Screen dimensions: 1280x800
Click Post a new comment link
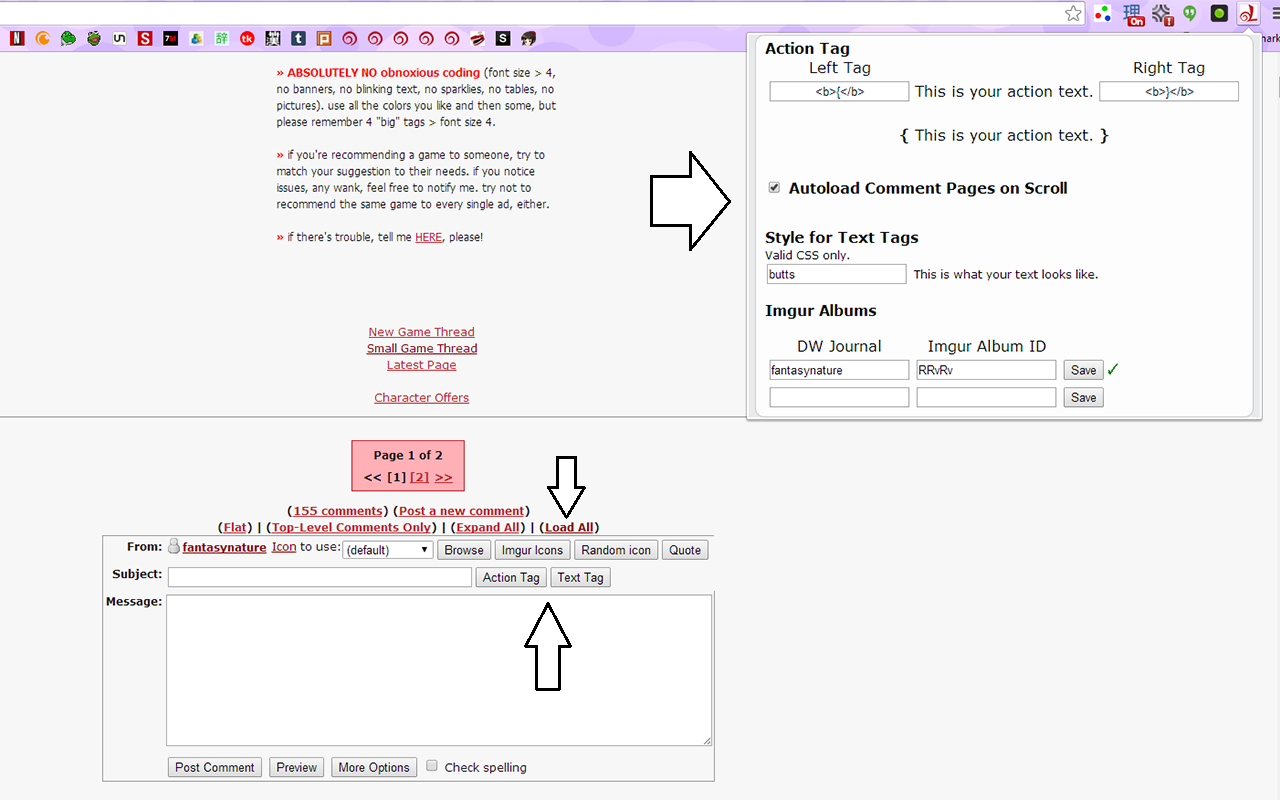462,511
